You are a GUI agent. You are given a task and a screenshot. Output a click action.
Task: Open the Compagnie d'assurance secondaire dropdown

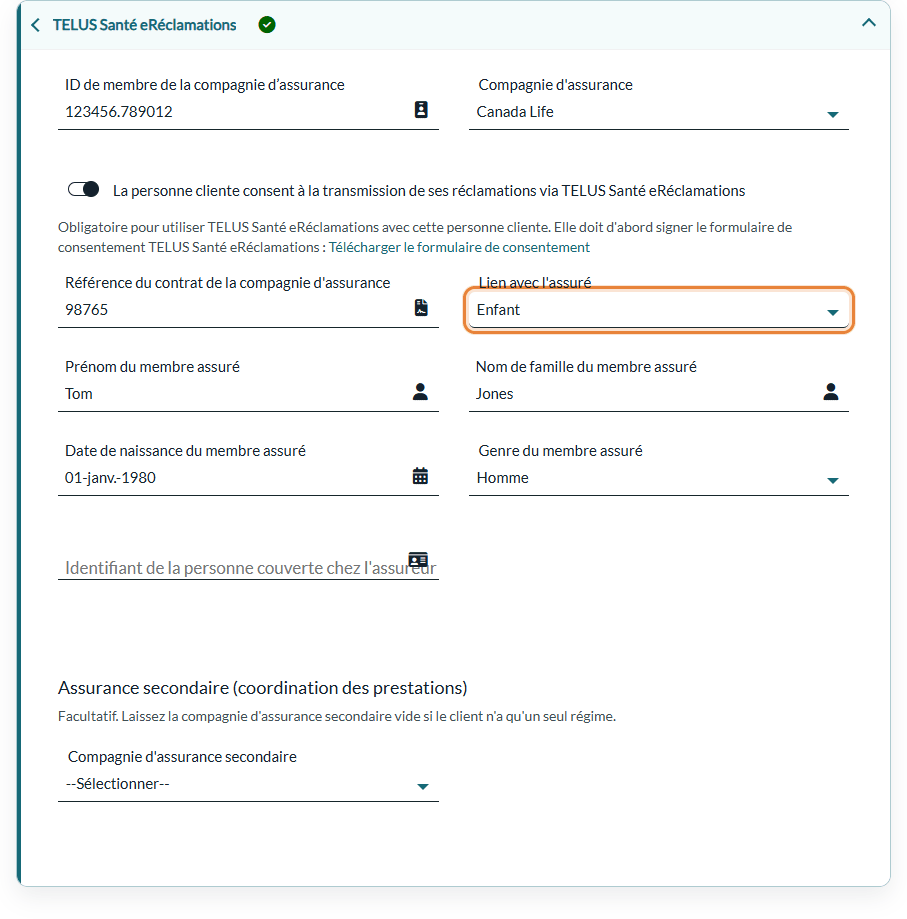(248, 784)
